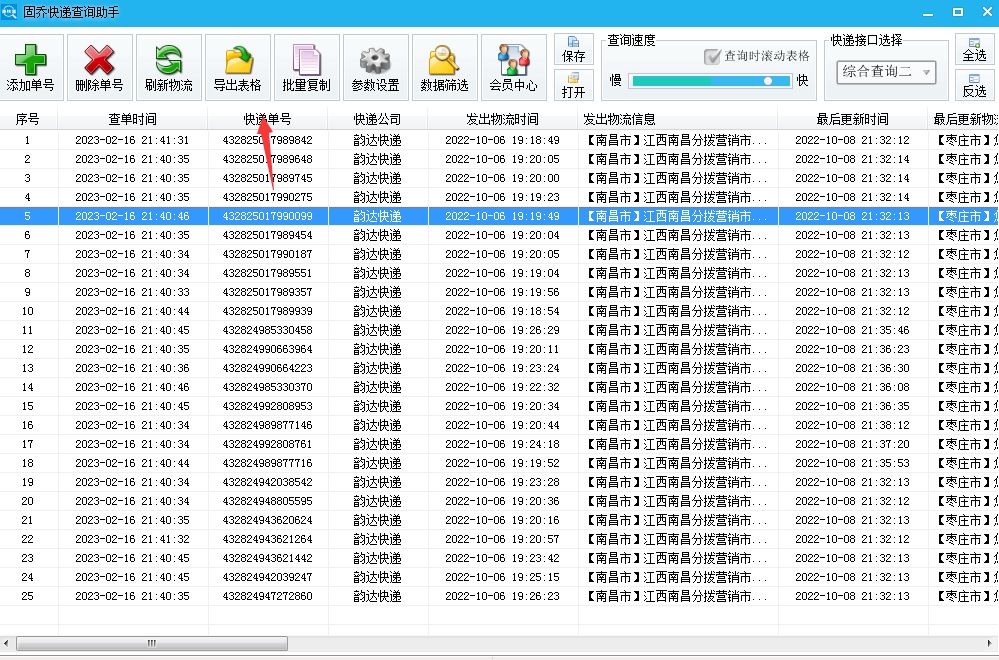
Task: Click update time 2022-10-08 21:37:20
Action: 852,444
